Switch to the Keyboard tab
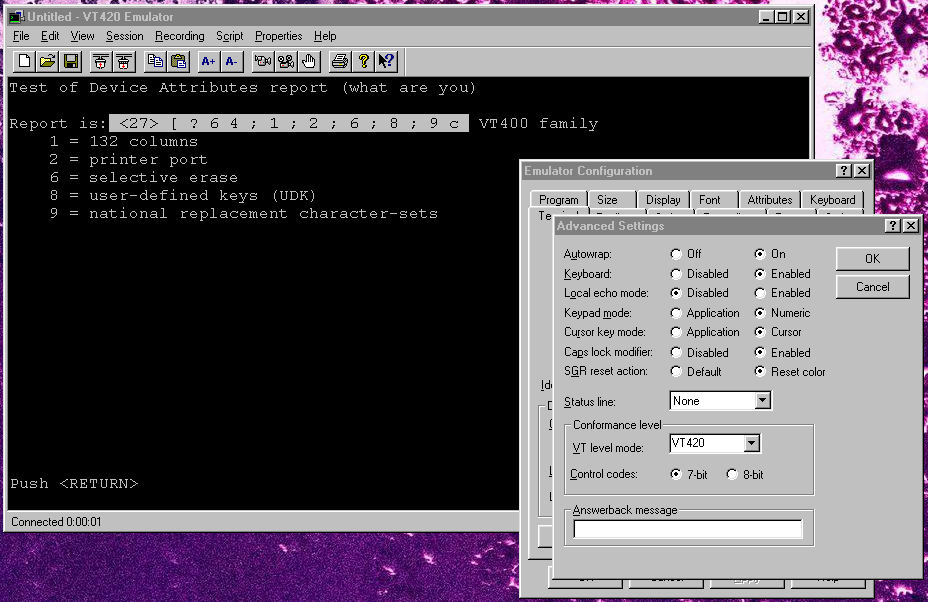Screen dimensions: 928x602 point(832,199)
